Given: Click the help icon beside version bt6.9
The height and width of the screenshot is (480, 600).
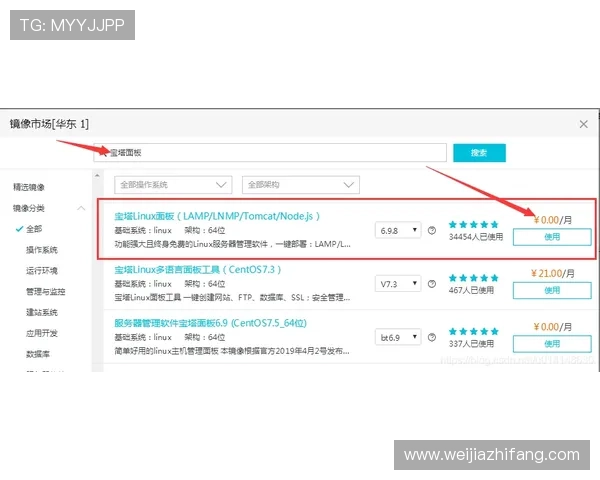Looking at the screenshot, I should [x=432, y=337].
